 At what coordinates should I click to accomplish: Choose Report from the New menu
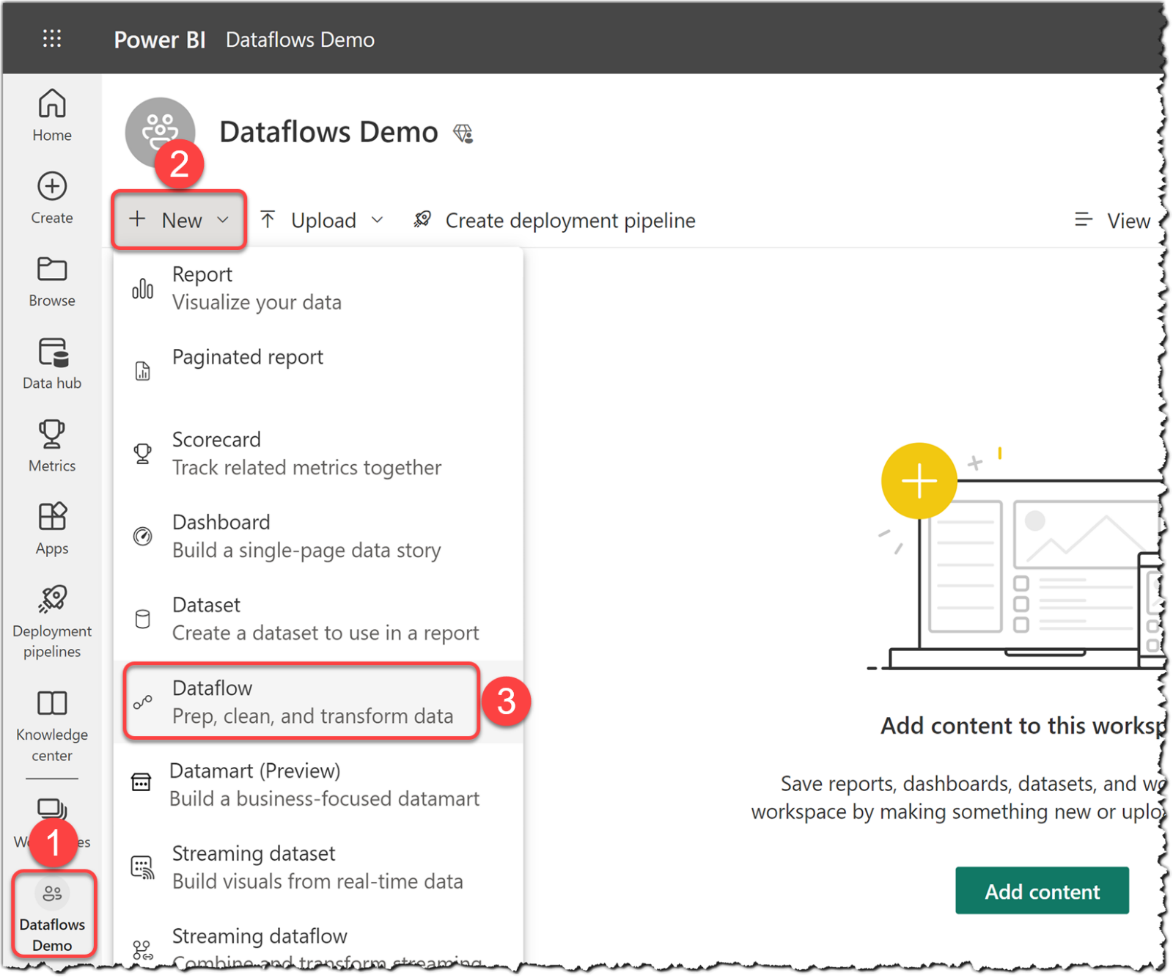point(318,288)
